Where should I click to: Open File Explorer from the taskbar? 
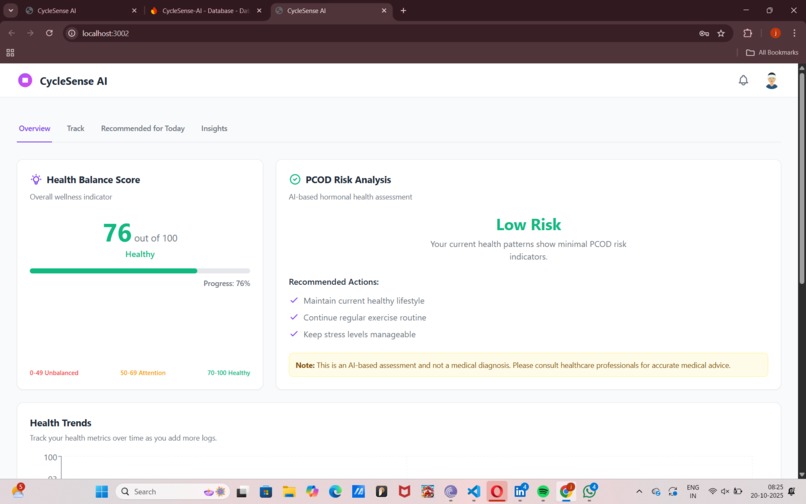289,492
